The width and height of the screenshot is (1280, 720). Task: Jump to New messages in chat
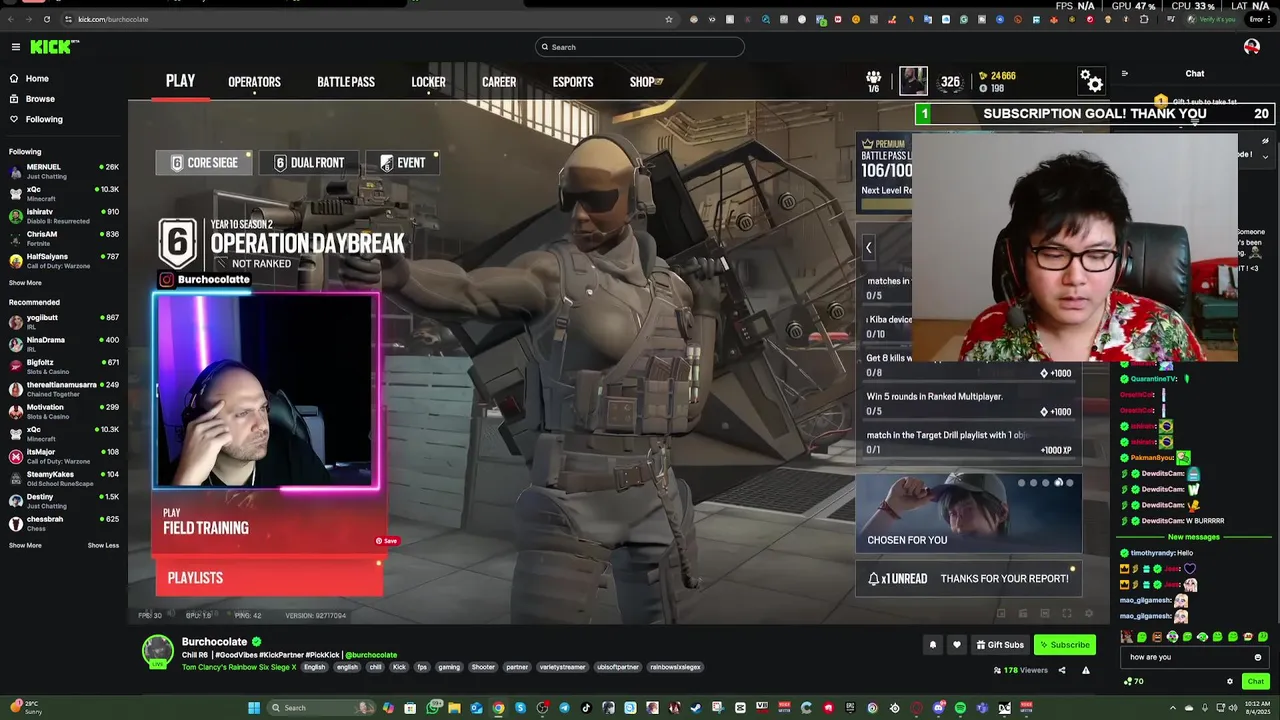tap(1194, 537)
